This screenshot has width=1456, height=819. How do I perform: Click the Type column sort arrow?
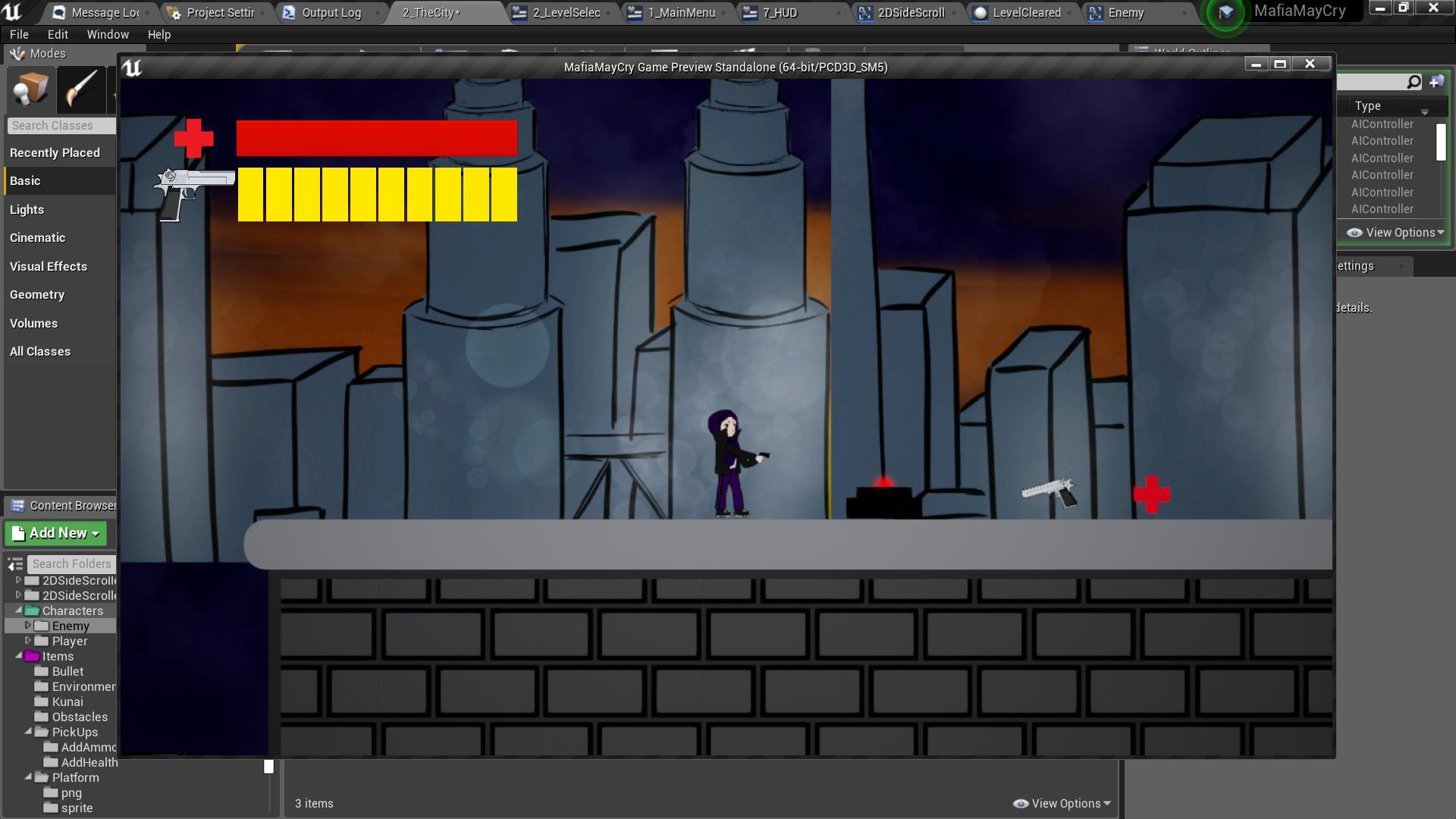coord(1425,111)
